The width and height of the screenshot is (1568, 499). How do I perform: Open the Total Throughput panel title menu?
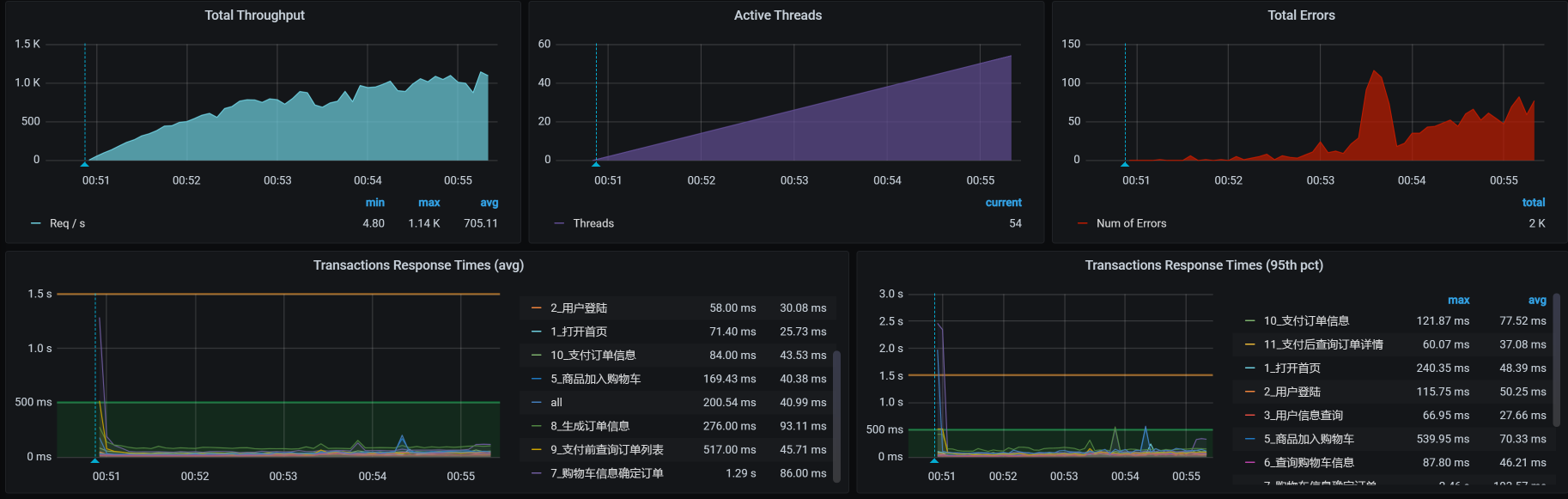click(254, 15)
